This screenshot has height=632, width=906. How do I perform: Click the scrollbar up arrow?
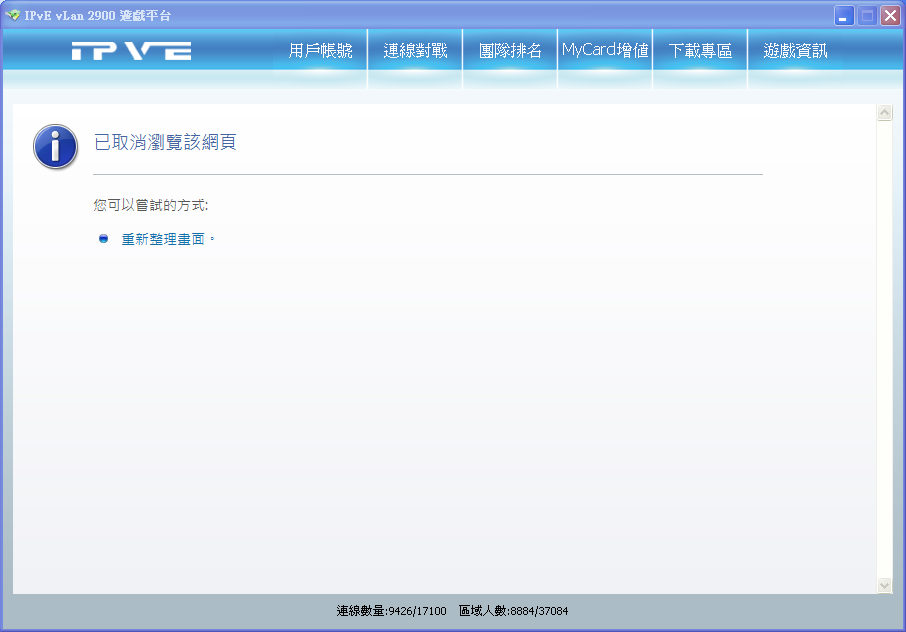884,113
